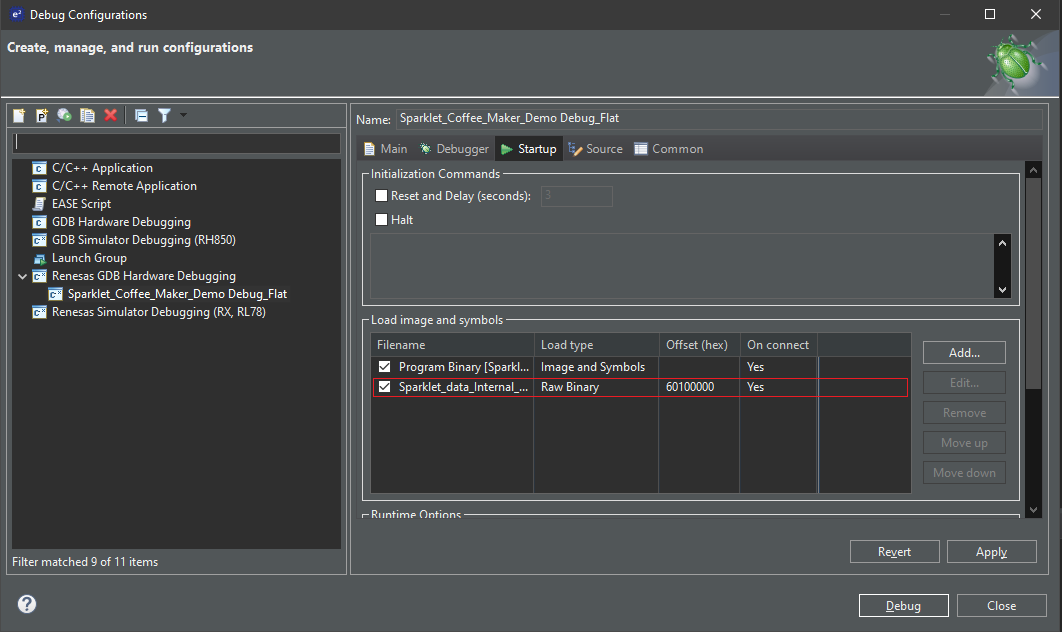This screenshot has width=1063, height=632.
Task: Click the configuration Name text field
Action: (718, 118)
